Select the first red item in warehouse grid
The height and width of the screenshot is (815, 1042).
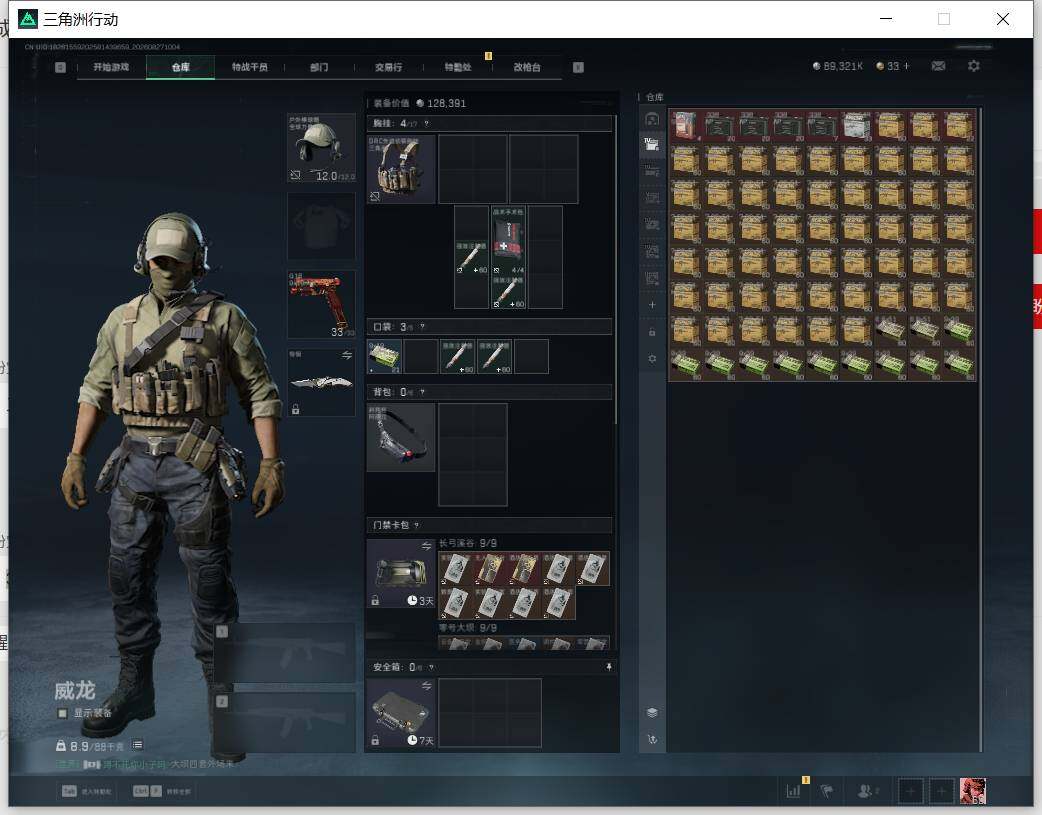coord(686,126)
